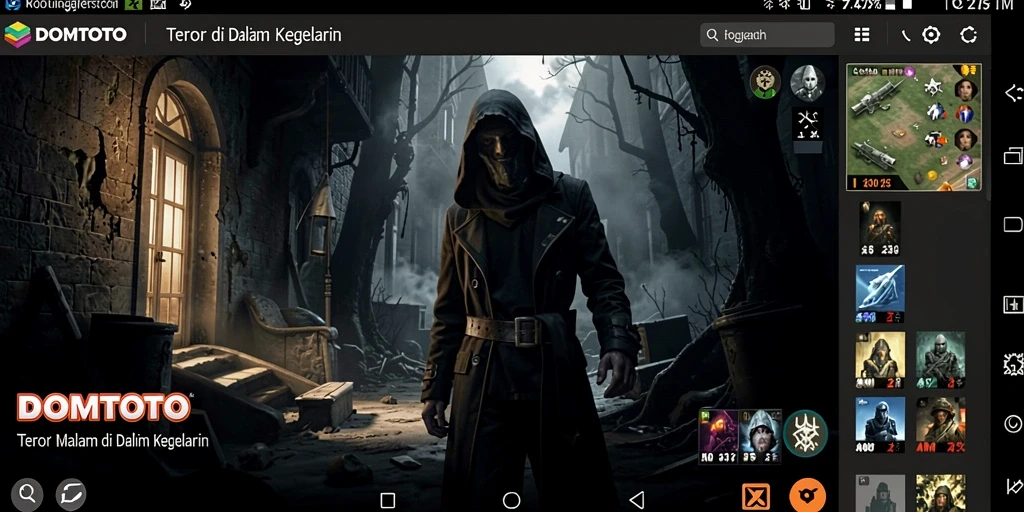Click the bottom arrow icon in right sidebar
Screen dimensions: 1024x512
(1014, 485)
